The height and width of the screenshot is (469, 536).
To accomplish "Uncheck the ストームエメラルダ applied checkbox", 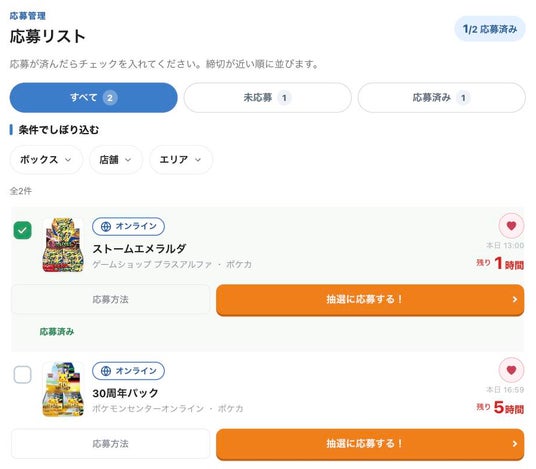I will [23, 230].
